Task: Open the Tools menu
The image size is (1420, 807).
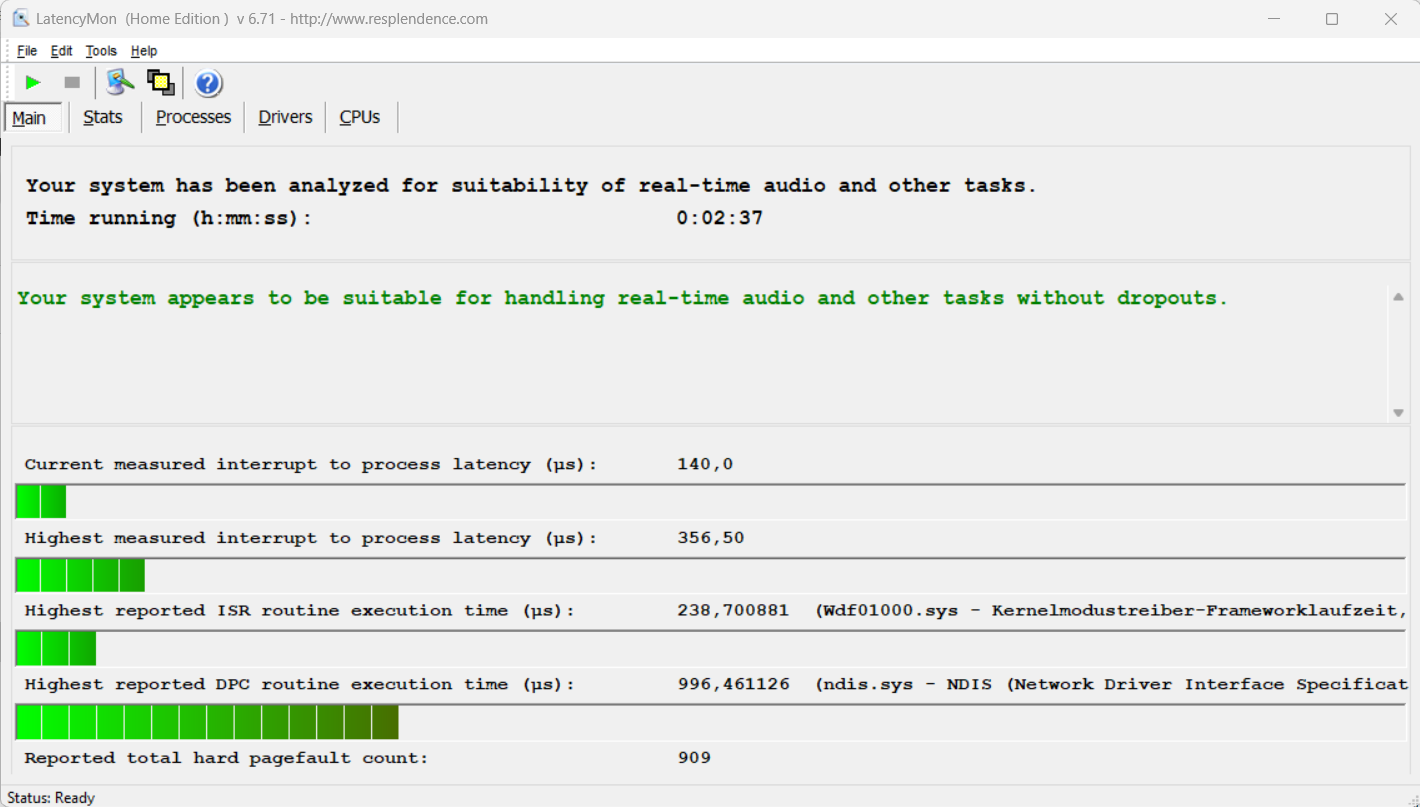Action: click(101, 51)
